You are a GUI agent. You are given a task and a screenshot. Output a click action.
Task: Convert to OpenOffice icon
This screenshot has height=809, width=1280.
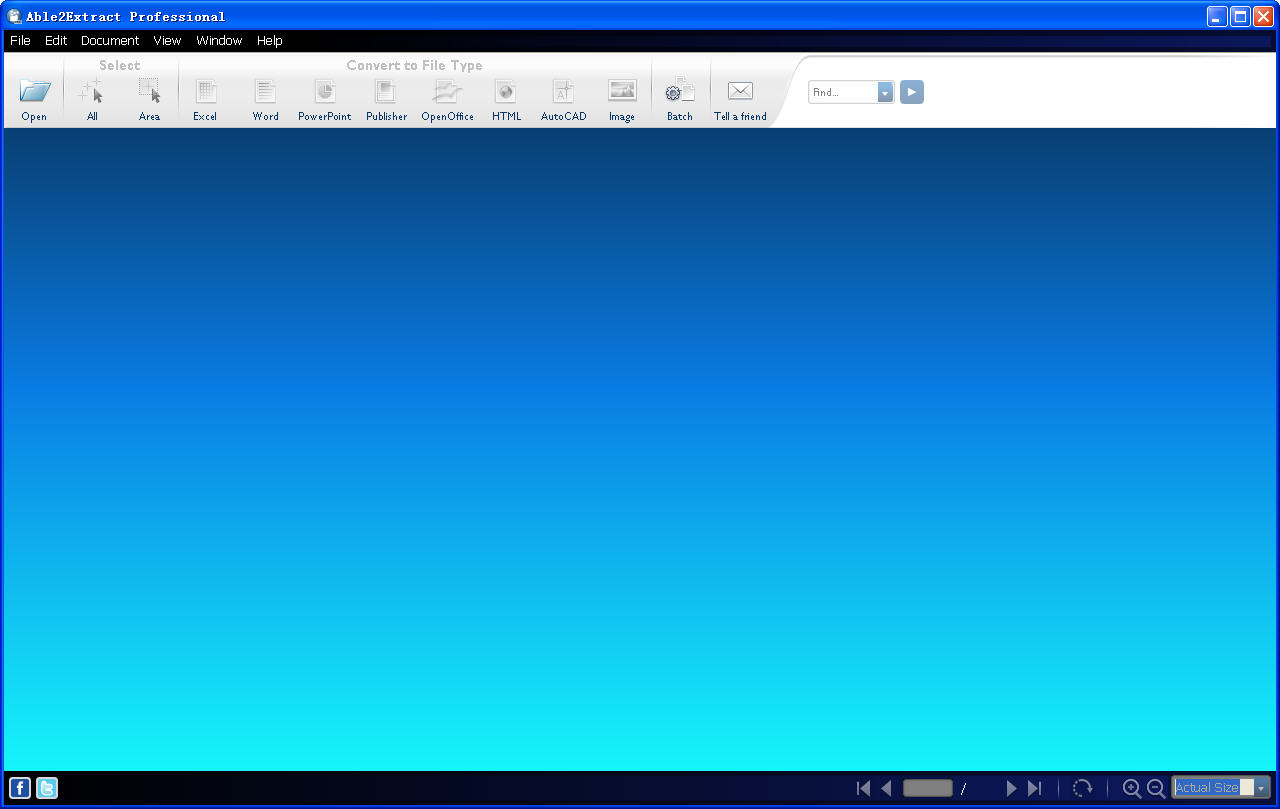447,91
